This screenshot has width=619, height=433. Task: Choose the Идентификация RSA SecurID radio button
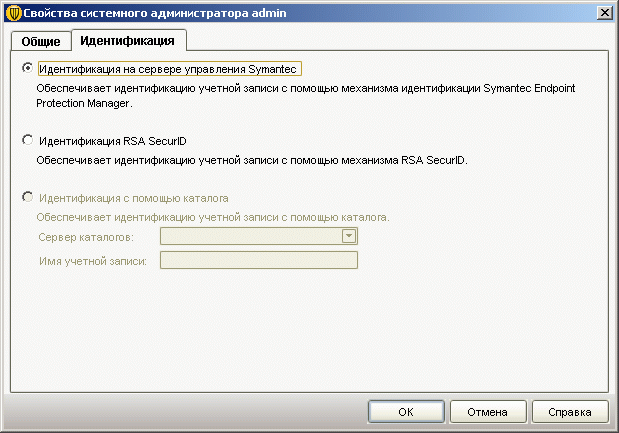pyautogui.click(x=27, y=141)
